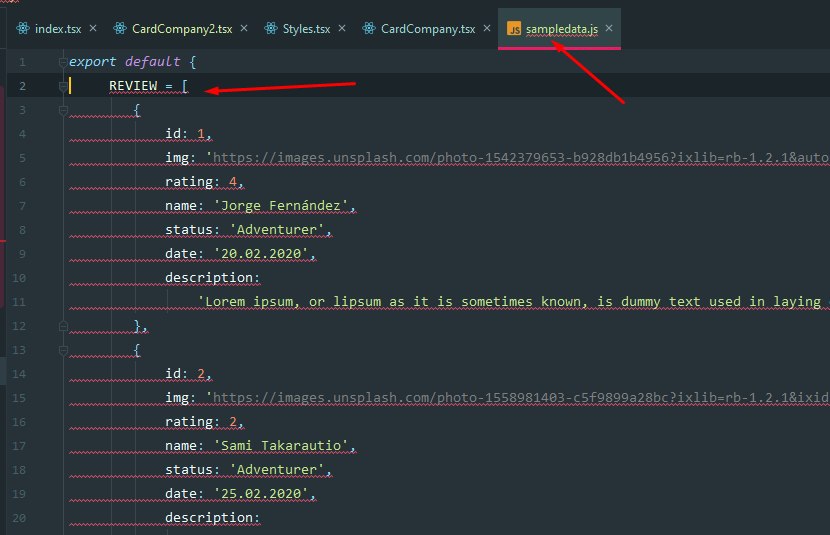This screenshot has height=535, width=830.
Task: Click 'Adventurer' status on line 8
Action: (277, 230)
